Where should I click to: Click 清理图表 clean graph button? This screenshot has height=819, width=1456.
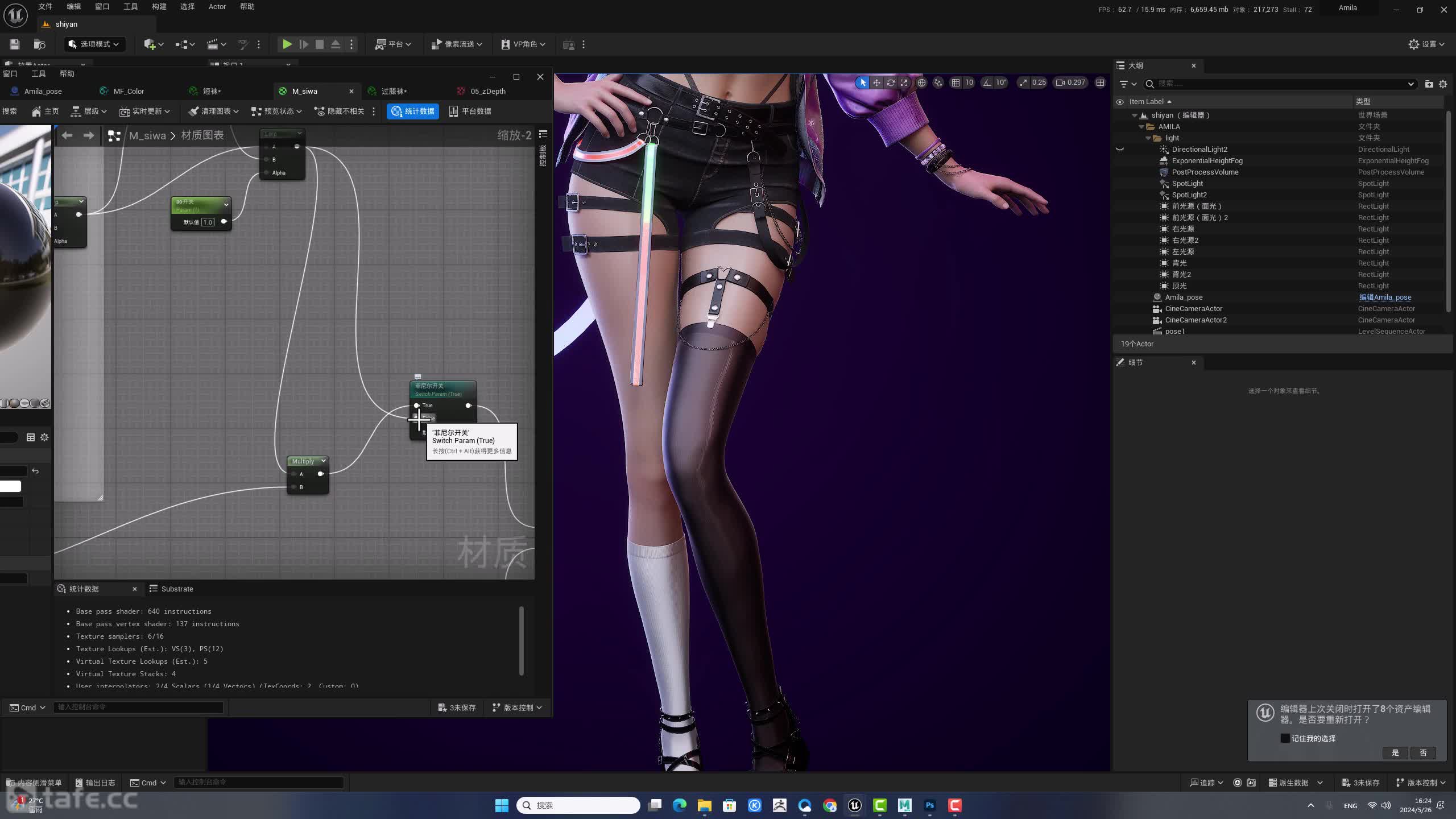pos(213,111)
